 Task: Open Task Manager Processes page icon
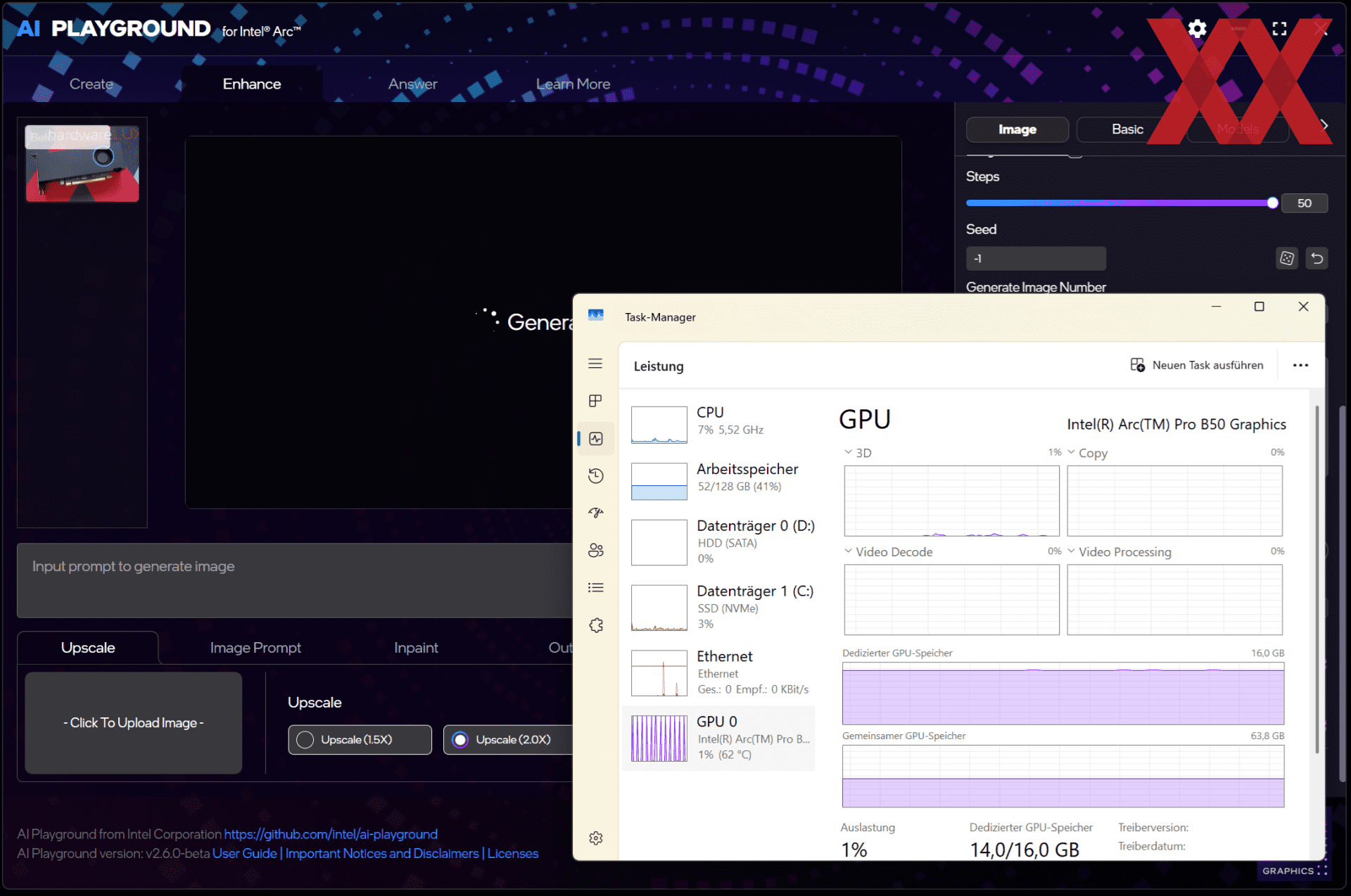click(x=595, y=401)
